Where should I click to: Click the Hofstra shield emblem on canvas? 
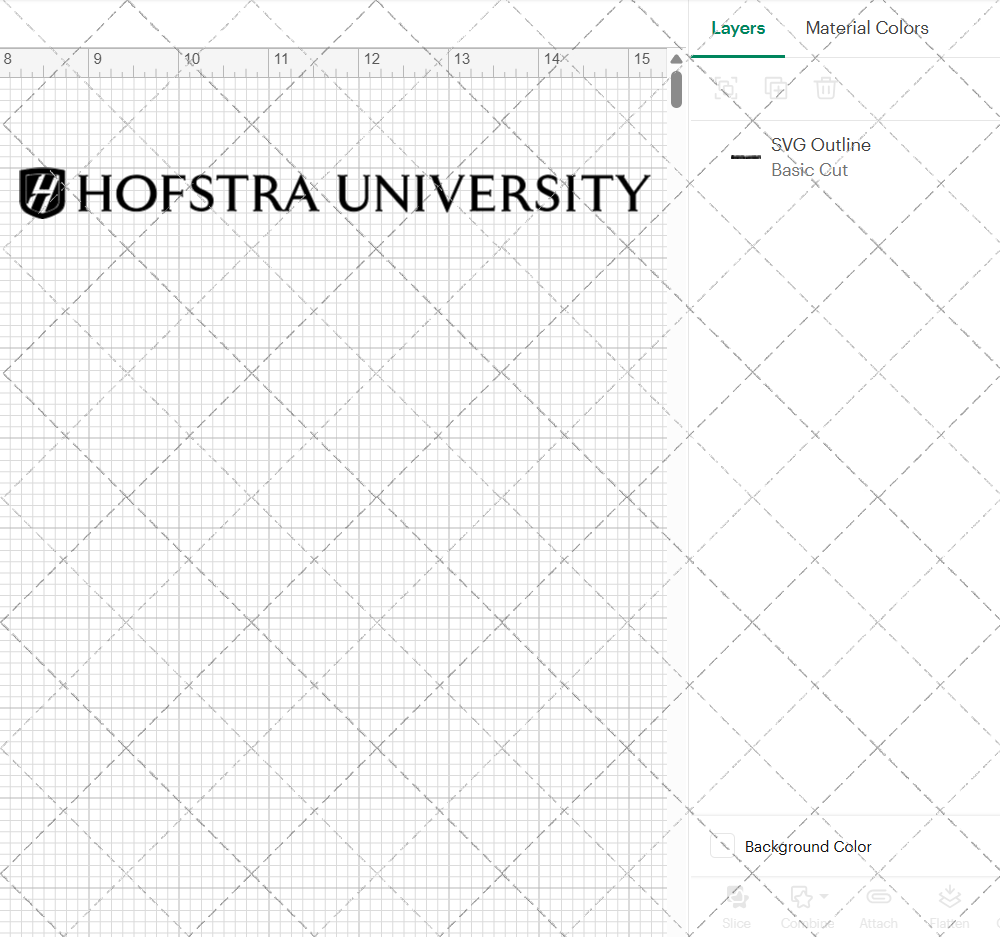click(42, 193)
